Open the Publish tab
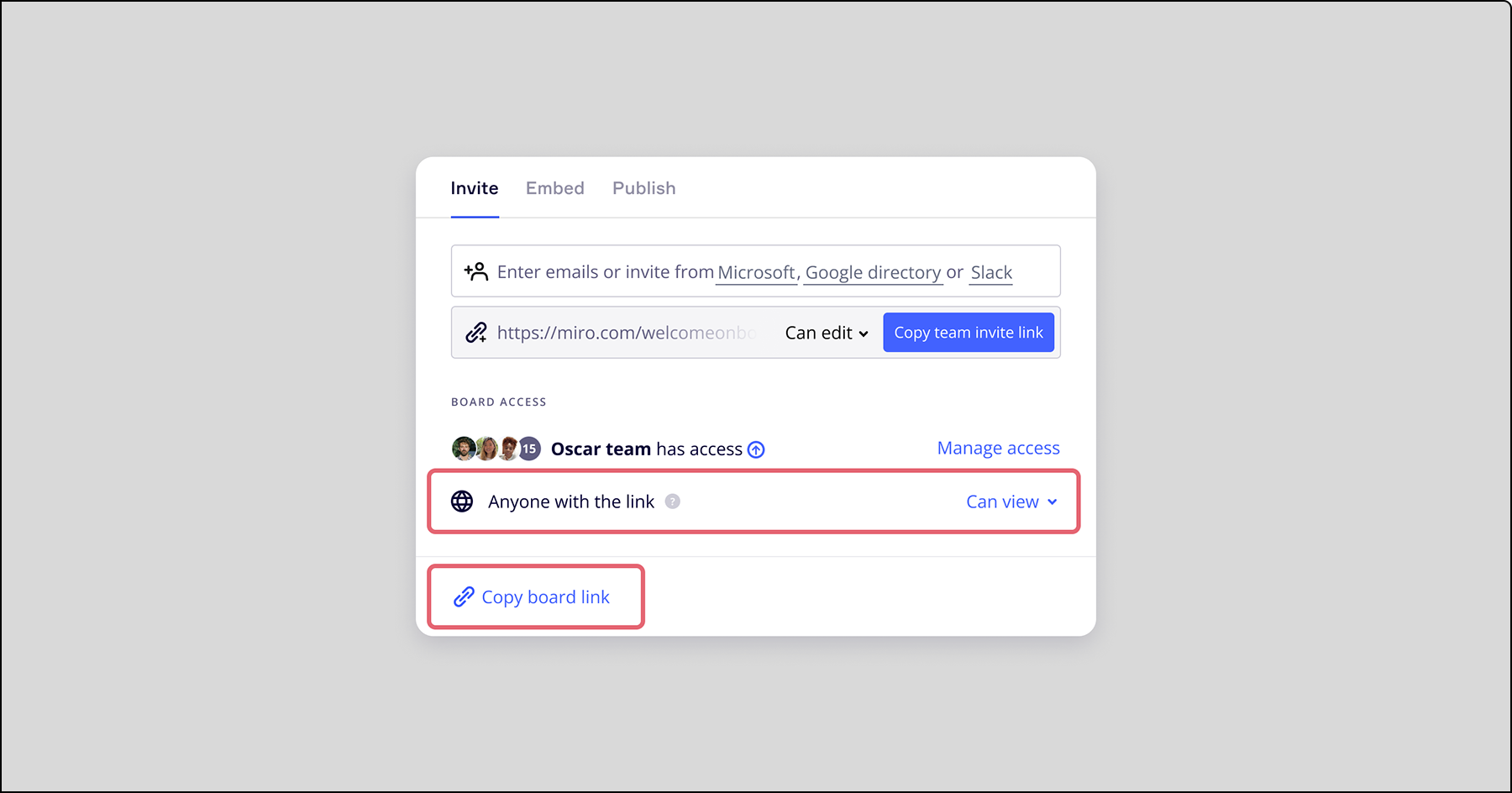 click(643, 188)
